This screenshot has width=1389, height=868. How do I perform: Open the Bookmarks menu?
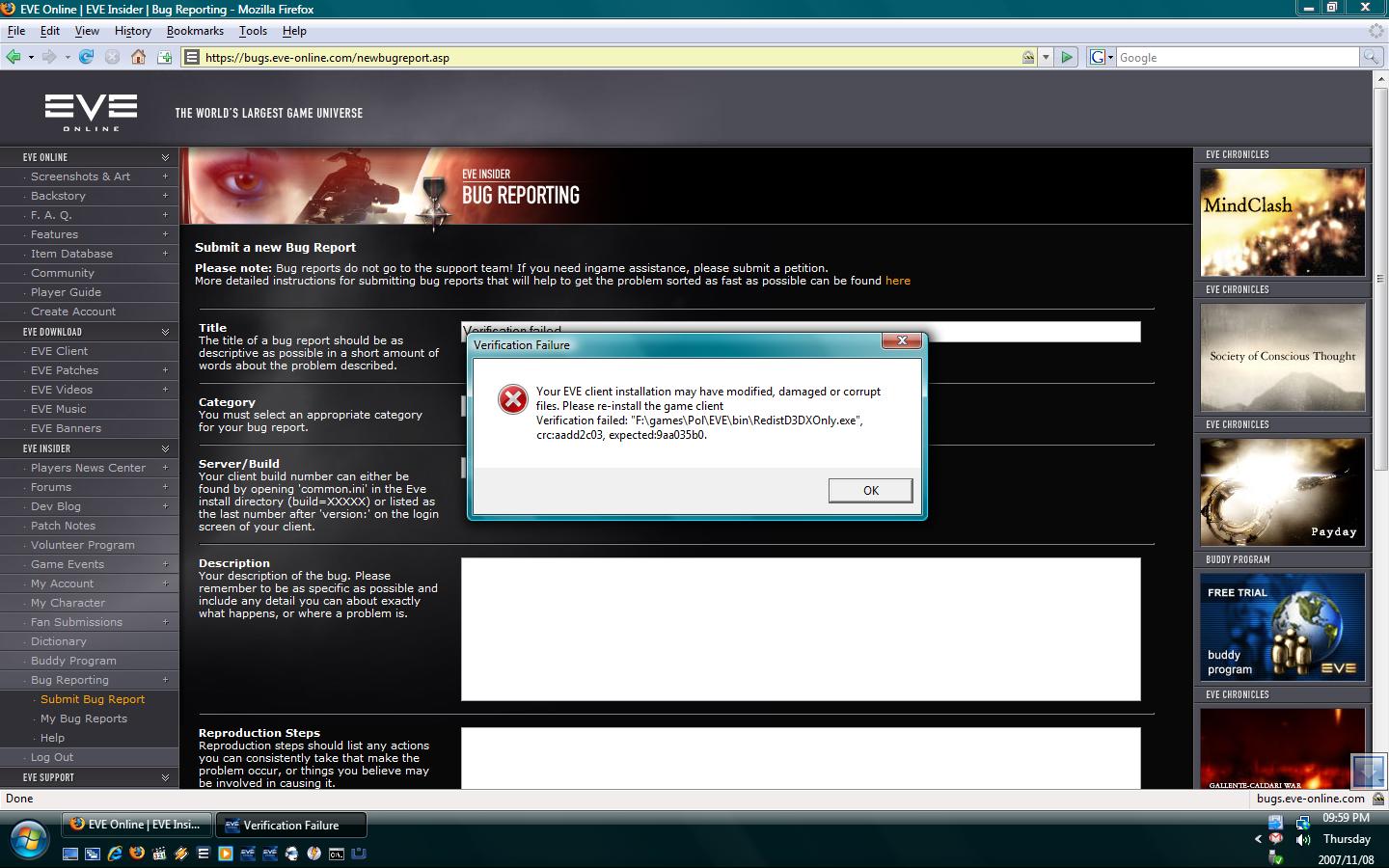click(x=195, y=31)
